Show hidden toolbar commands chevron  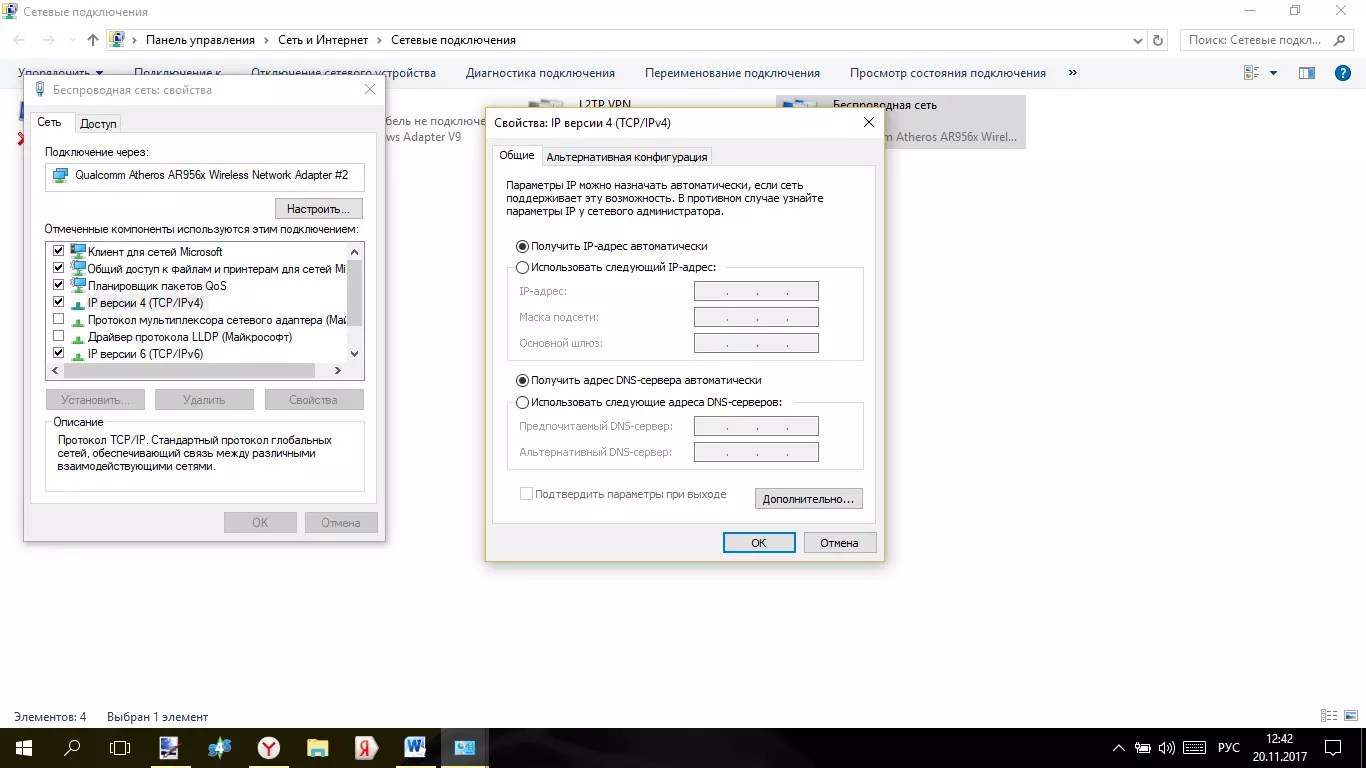pyautogui.click(x=1073, y=73)
